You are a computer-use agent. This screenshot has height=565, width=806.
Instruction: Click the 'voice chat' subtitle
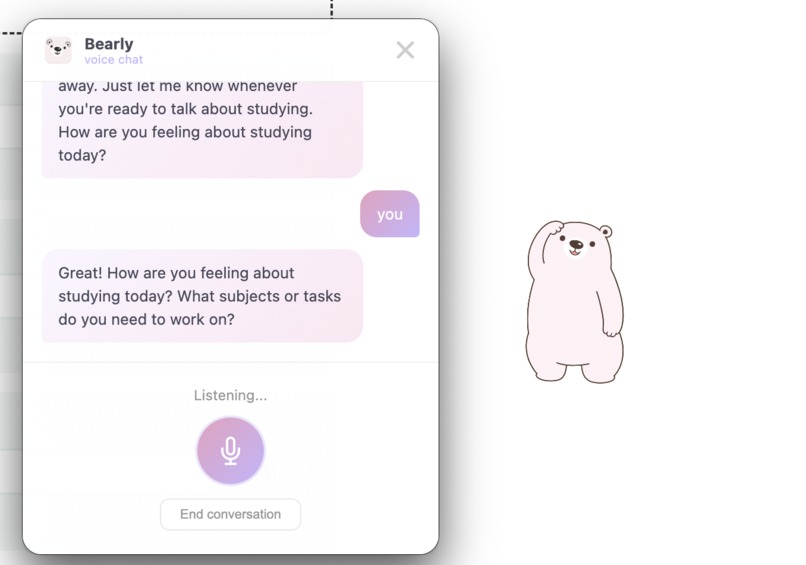(x=114, y=60)
